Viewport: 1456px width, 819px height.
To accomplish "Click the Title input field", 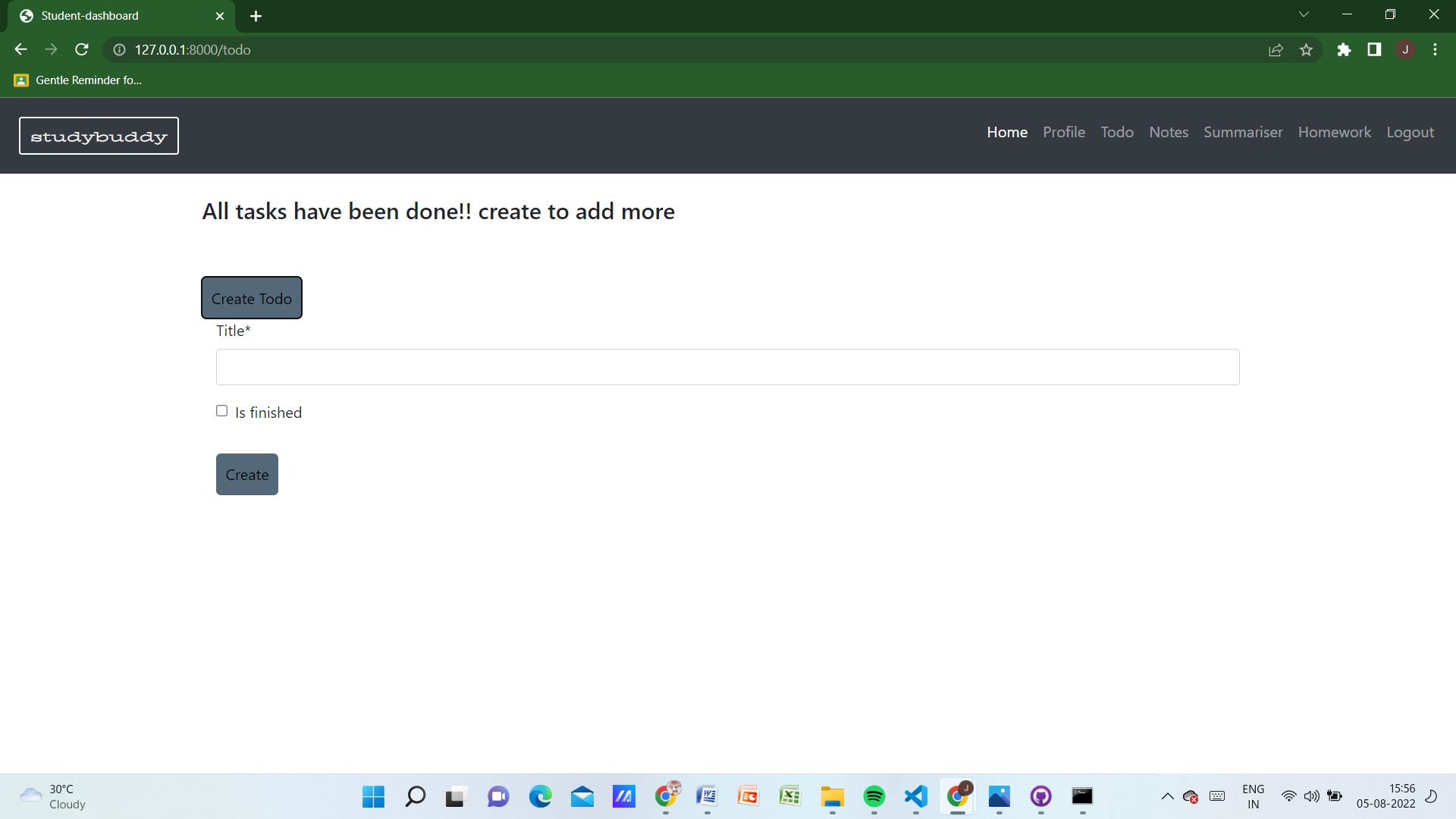I will 727,367.
